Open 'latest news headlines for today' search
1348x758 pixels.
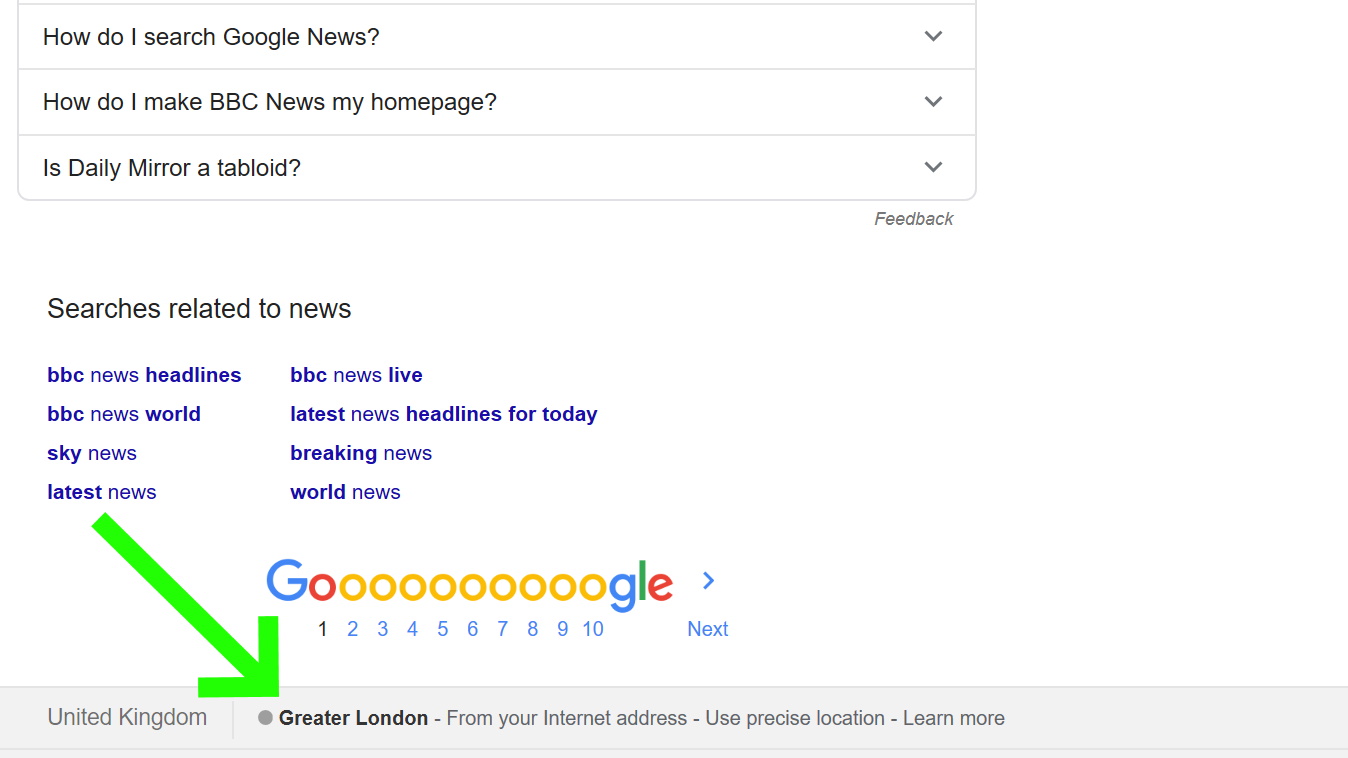(443, 414)
